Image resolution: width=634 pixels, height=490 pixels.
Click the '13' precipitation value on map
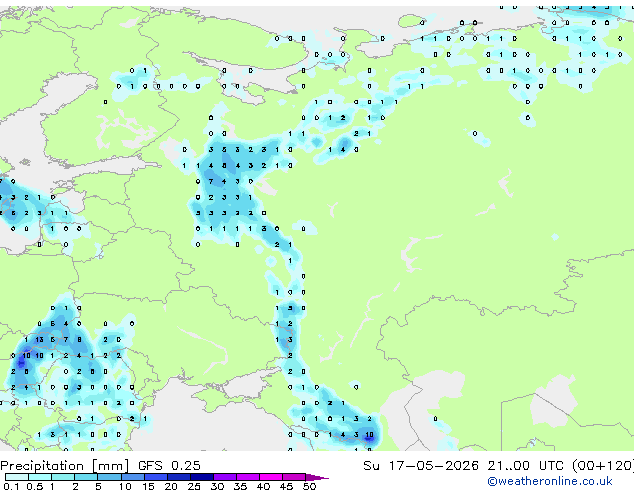point(39,340)
